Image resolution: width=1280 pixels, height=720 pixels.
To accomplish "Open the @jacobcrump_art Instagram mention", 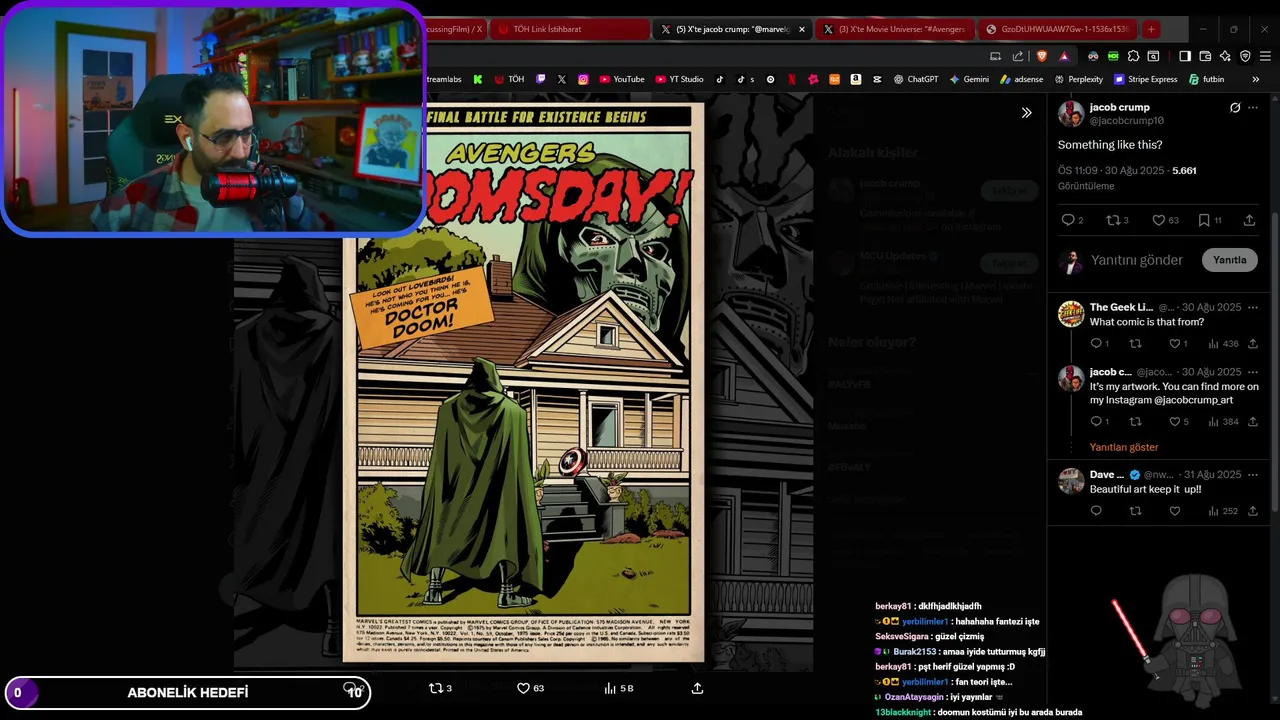I will tap(1193, 400).
